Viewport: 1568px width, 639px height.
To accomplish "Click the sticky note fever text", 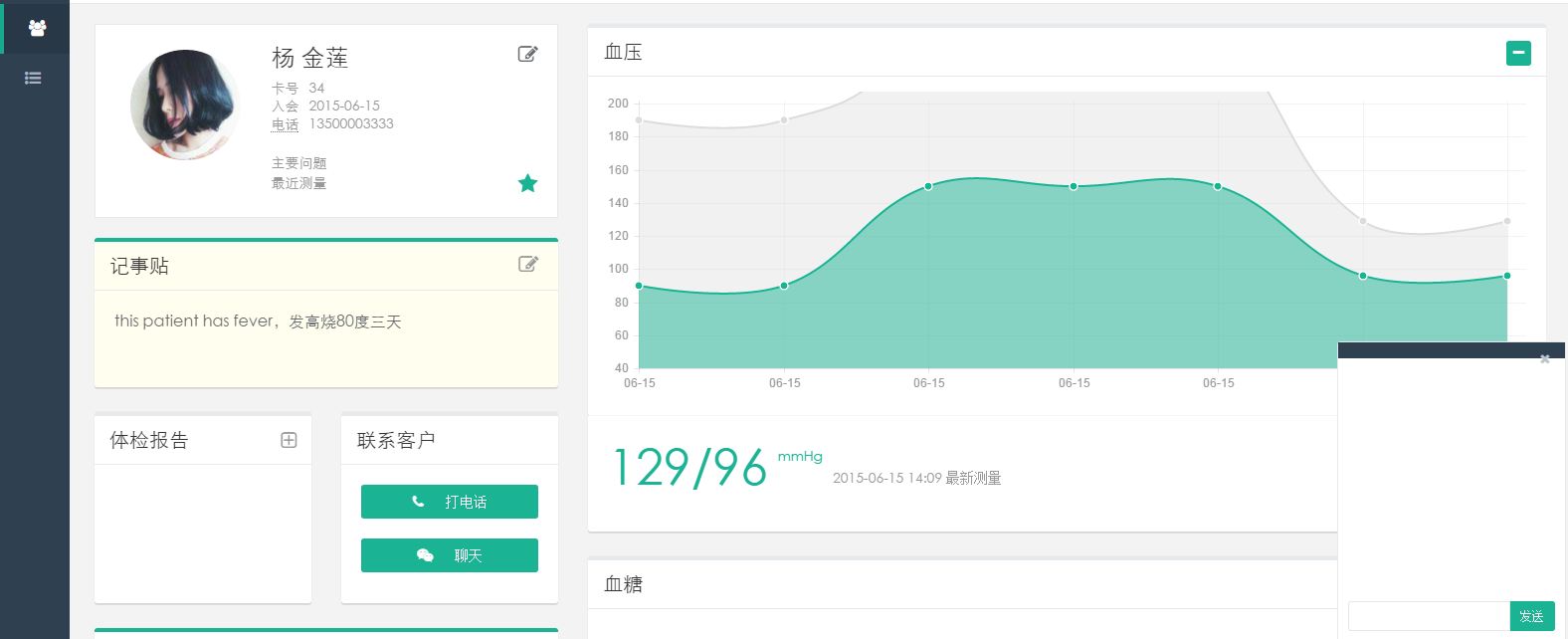I will [258, 321].
